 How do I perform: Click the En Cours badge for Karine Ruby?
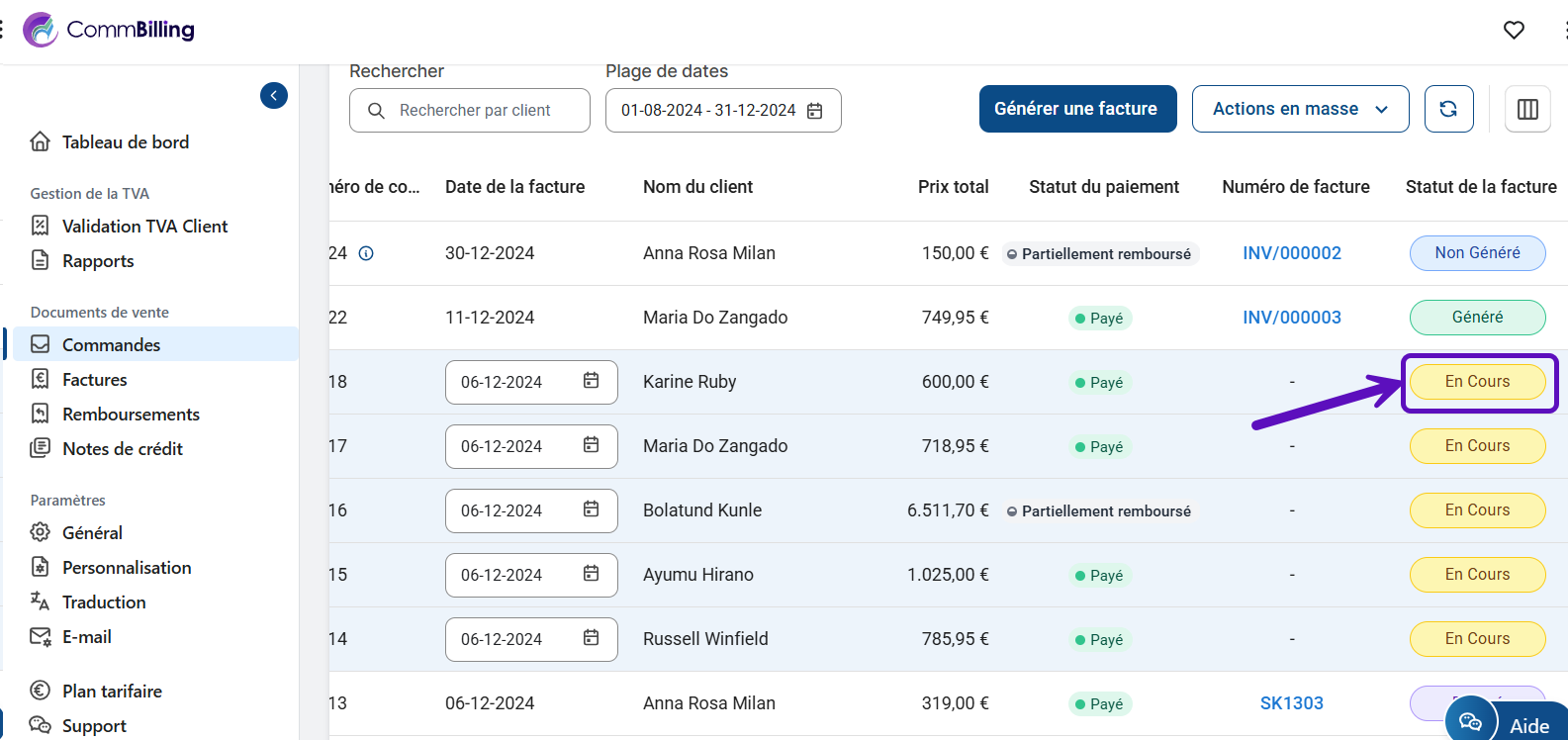coord(1476,382)
